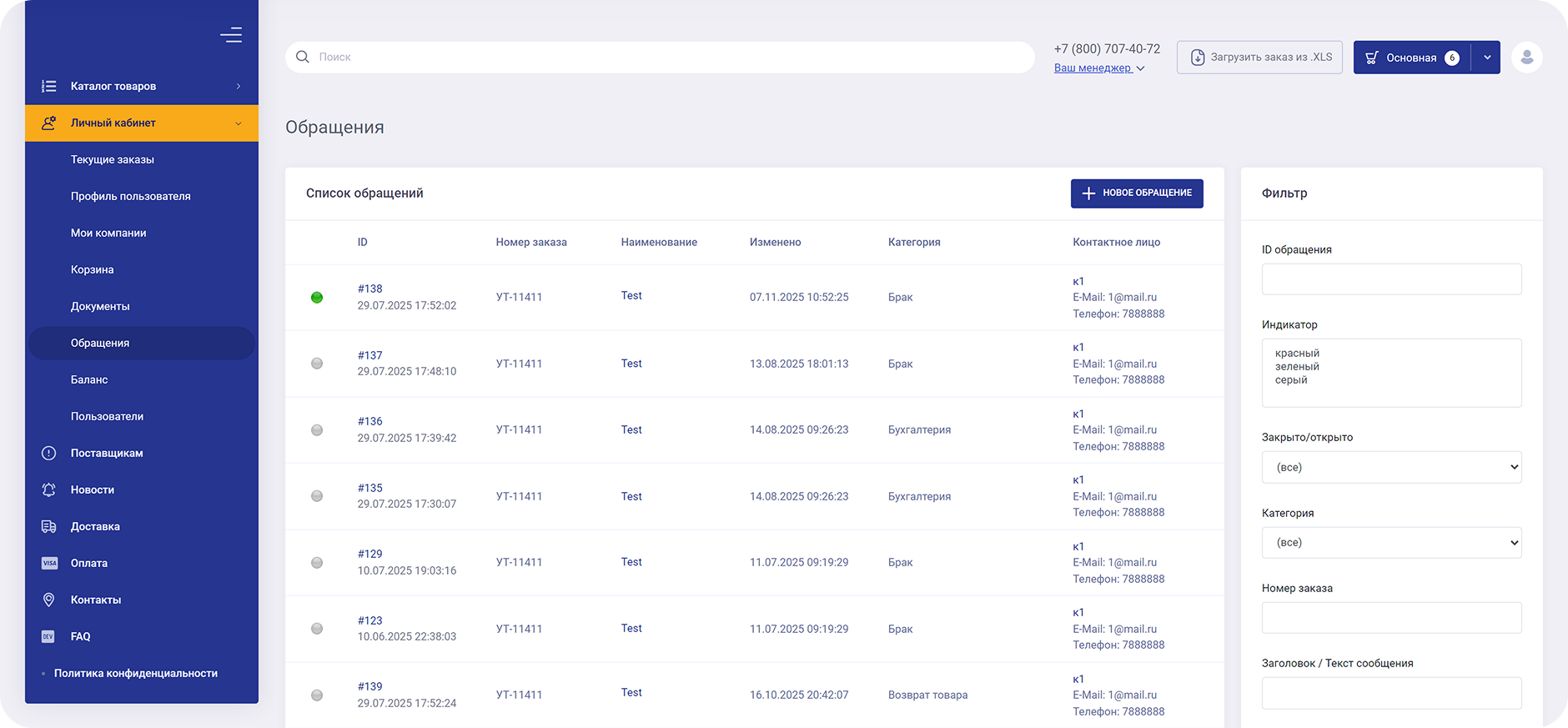Open 'Текущие заказы' in the sidebar

point(113,159)
